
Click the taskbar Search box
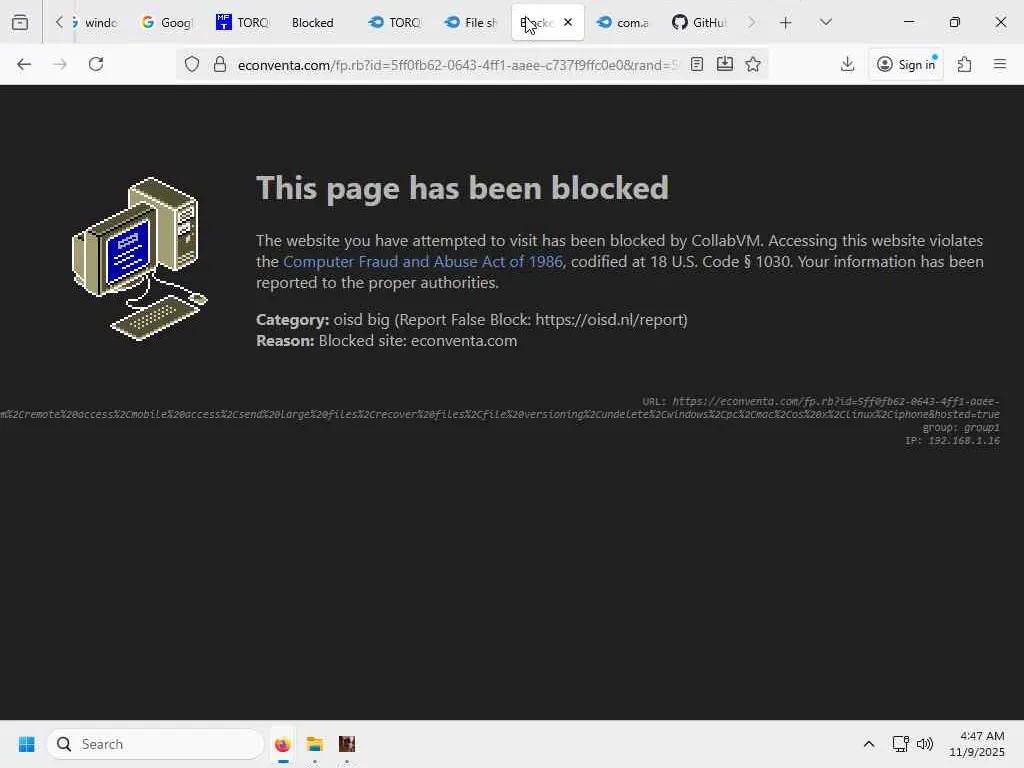pyautogui.click(x=155, y=744)
